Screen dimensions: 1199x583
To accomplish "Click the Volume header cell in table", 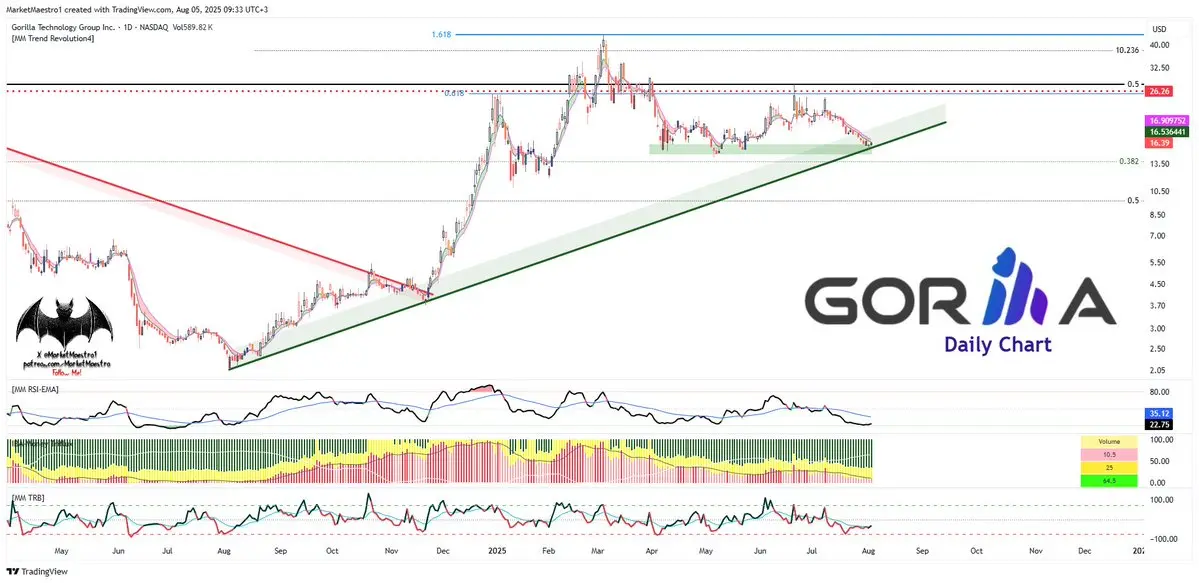I will [x=1109, y=441].
